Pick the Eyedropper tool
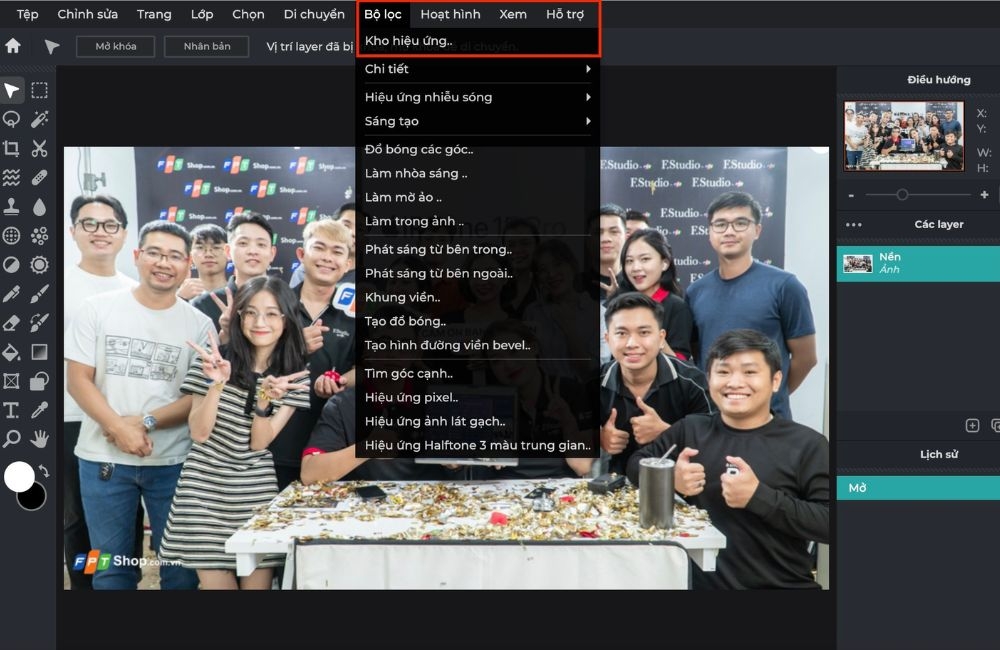This screenshot has width=1000, height=650. point(40,410)
